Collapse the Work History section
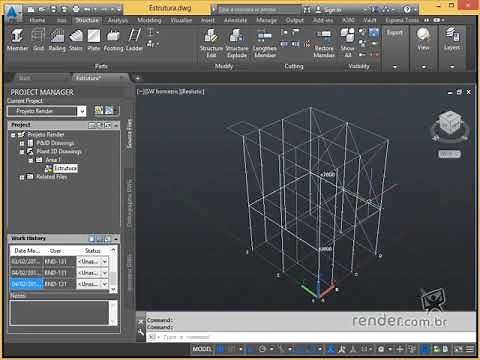 [x=116, y=239]
